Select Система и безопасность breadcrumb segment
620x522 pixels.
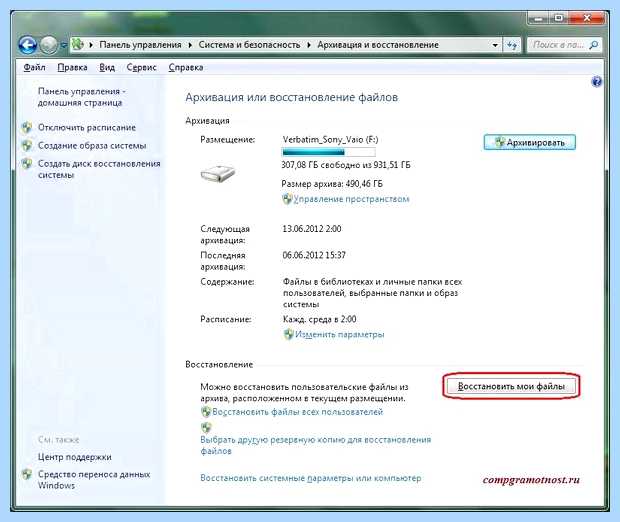click(x=250, y=45)
